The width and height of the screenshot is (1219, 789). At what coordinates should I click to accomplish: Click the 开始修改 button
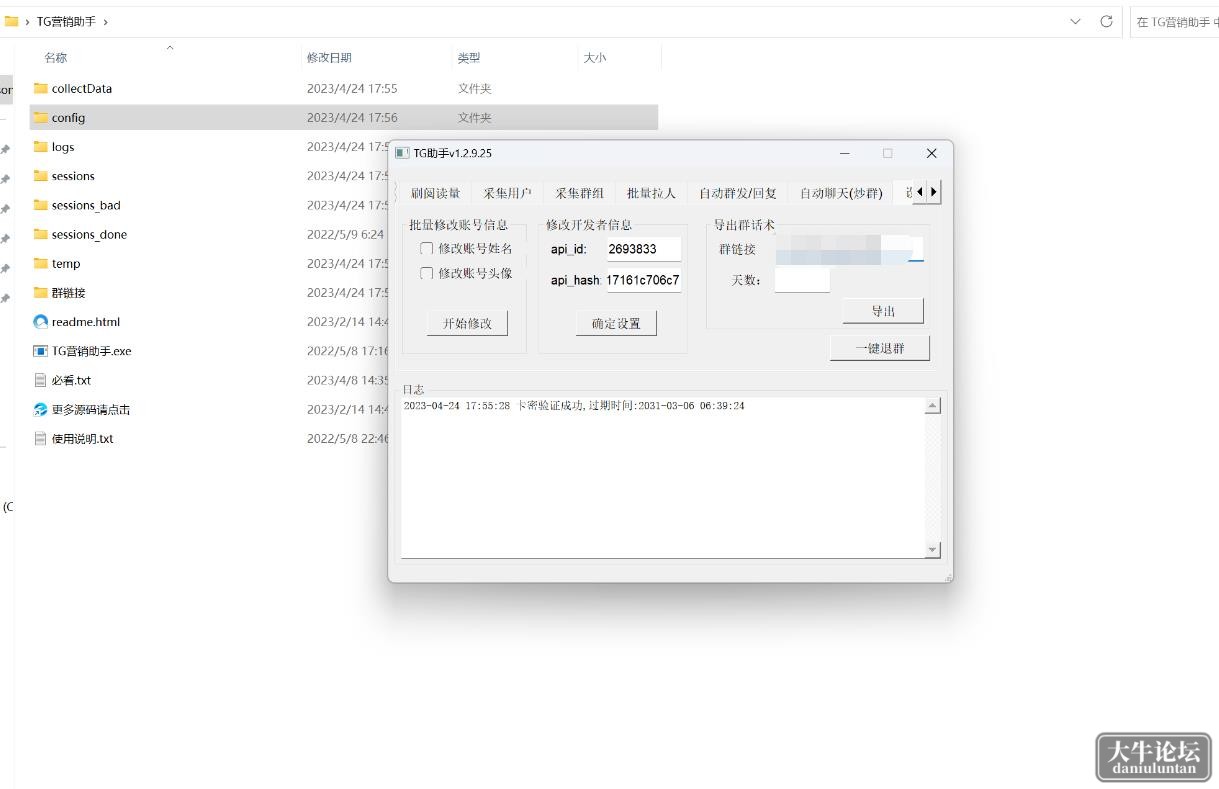click(x=467, y=323)
